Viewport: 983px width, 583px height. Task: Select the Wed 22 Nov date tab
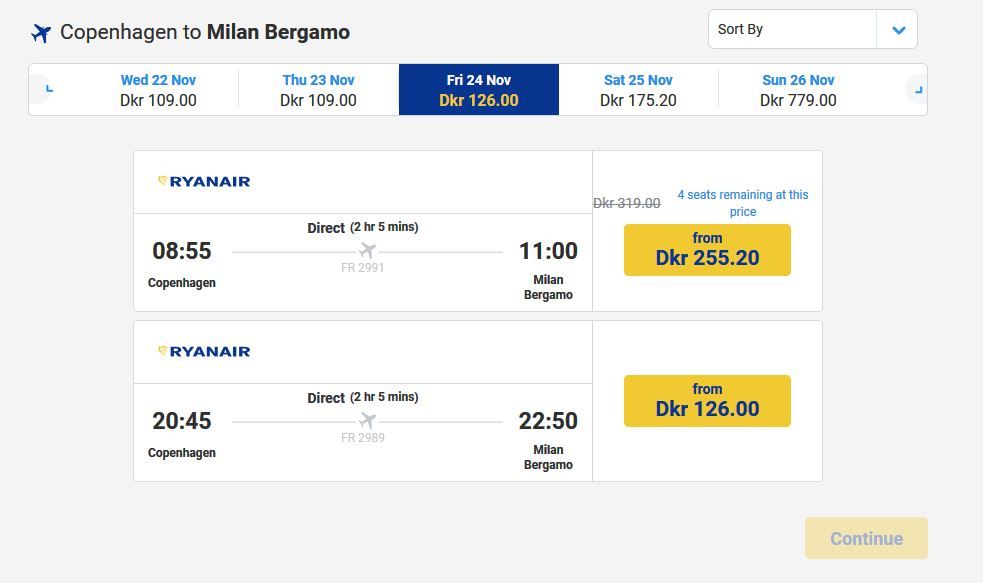pyautogui.click(x=158, y=90)
